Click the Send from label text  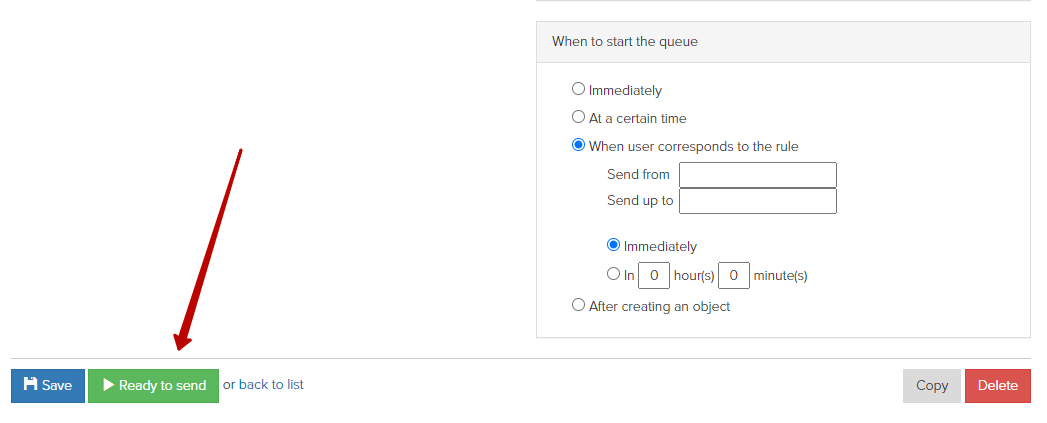[638, 174]
